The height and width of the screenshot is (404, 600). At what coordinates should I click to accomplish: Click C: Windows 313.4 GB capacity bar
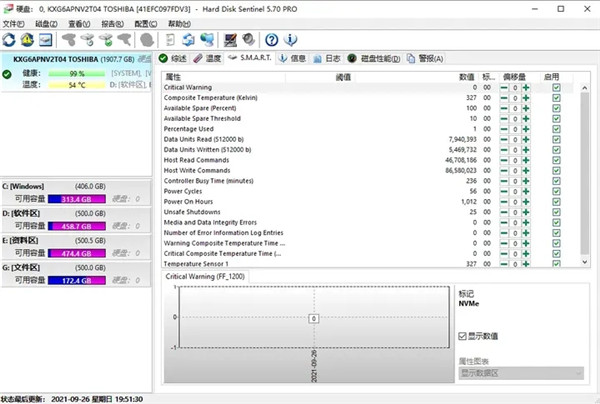point(77,199)
